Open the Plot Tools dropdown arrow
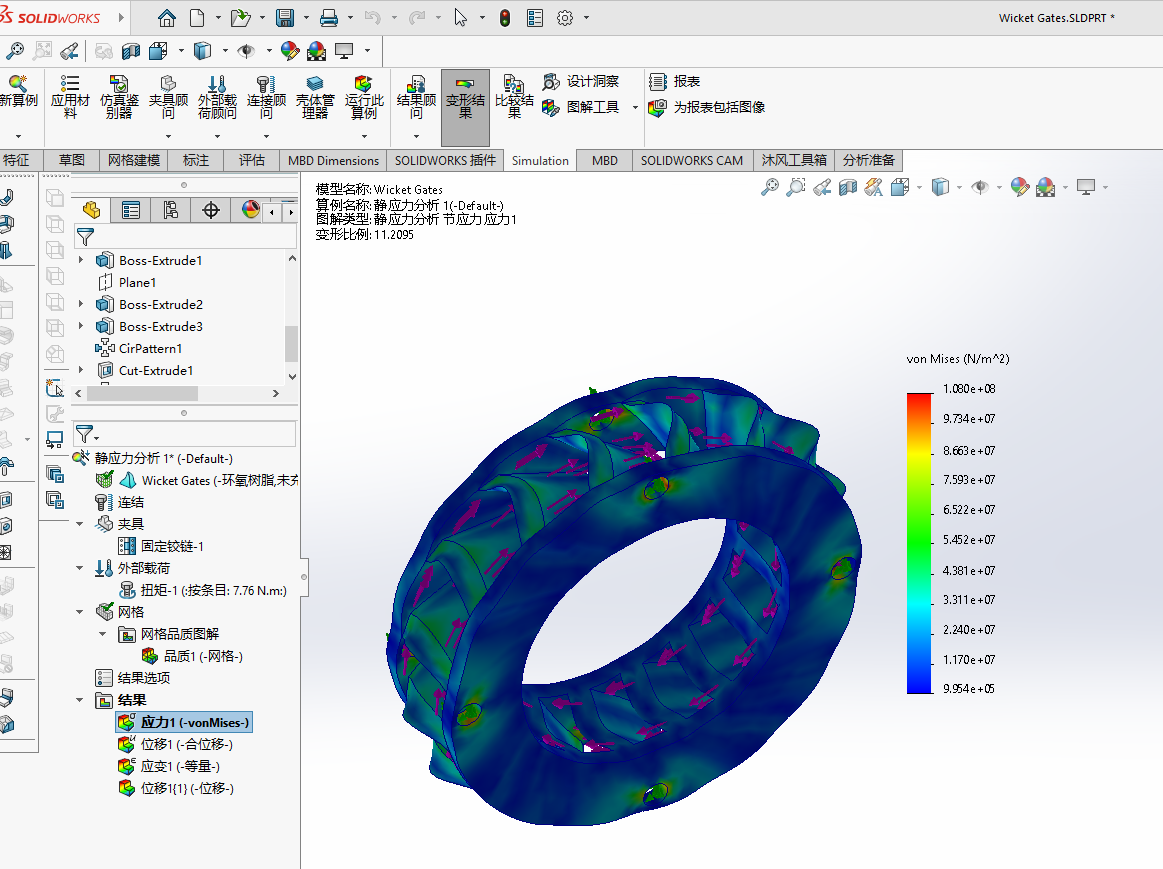The image size is (1163, 869). point(635,108)
